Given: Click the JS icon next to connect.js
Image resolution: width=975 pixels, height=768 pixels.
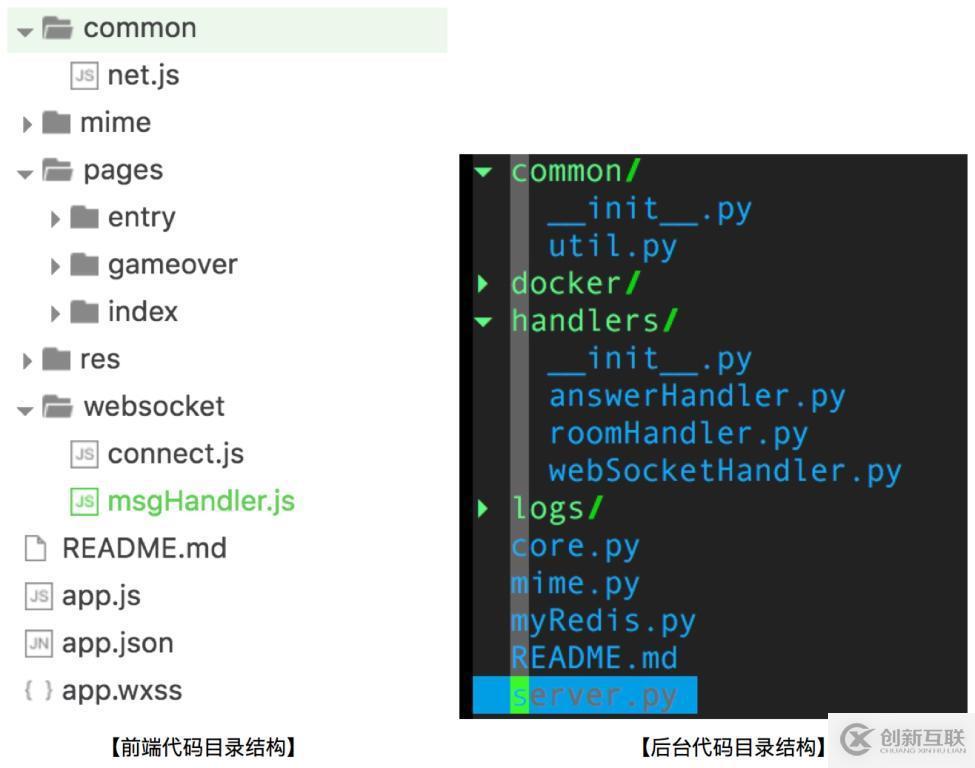Looking at the screenshot, I should click(x=84, y=454).
